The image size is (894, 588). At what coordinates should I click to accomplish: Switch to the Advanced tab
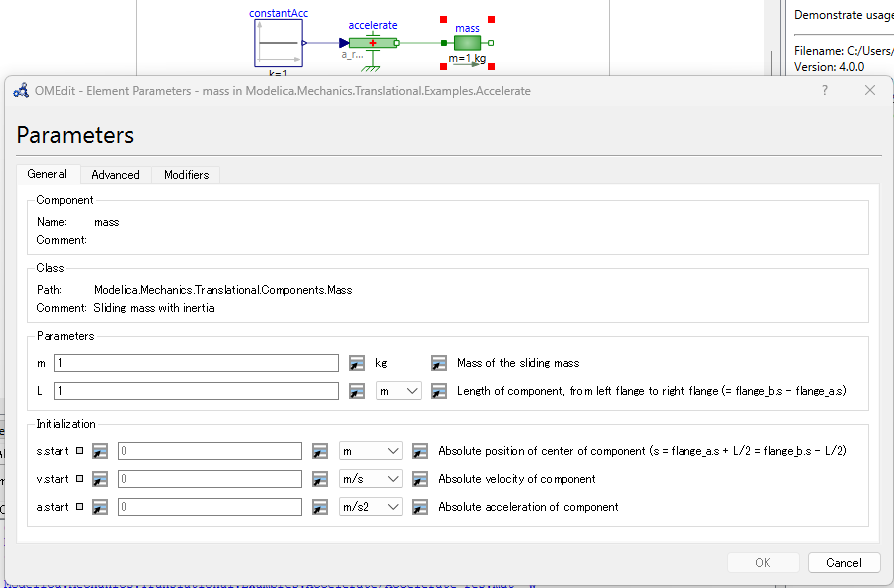click(115, 175)
